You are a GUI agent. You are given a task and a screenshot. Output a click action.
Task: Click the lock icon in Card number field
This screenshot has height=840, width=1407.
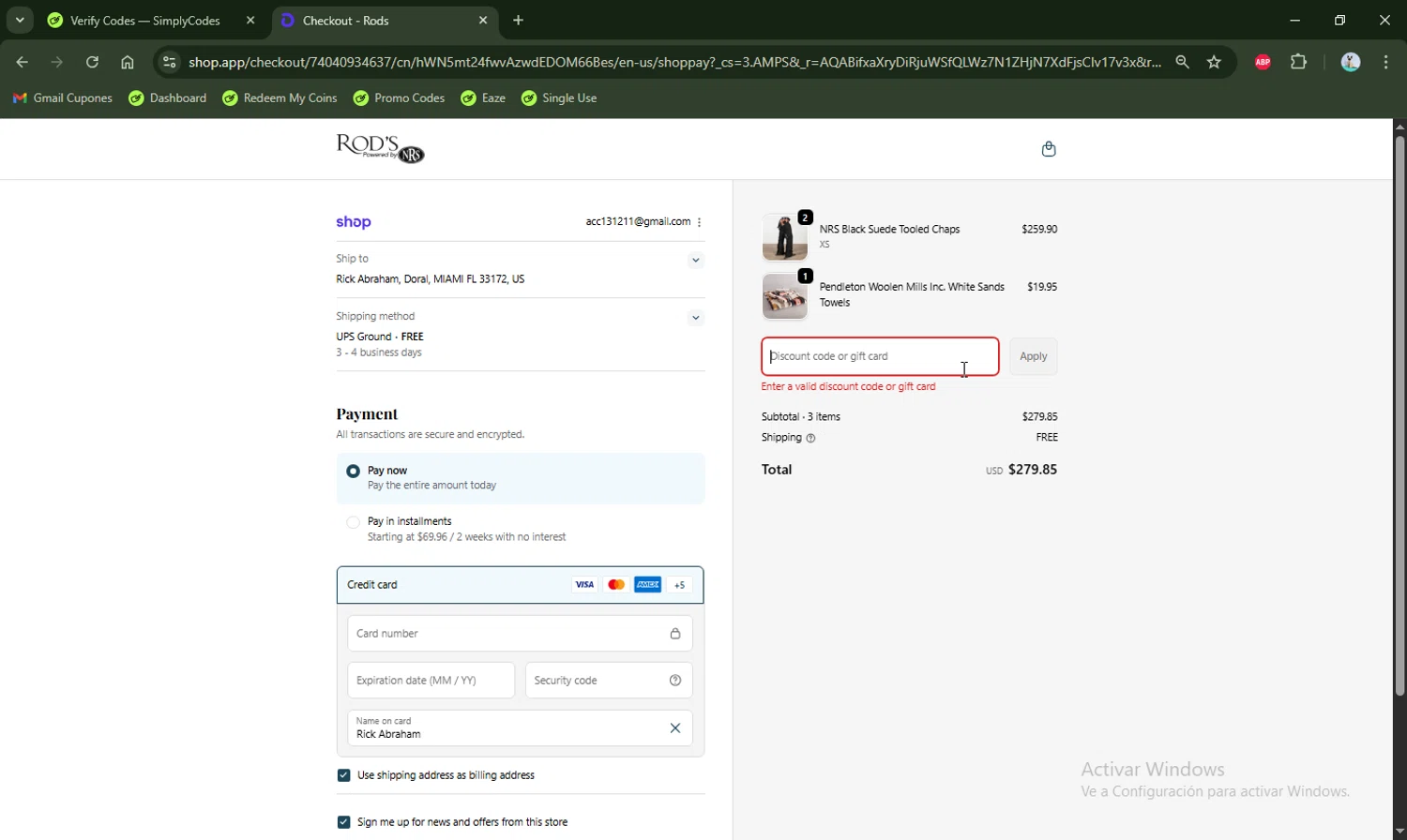[x=675, y=634]
